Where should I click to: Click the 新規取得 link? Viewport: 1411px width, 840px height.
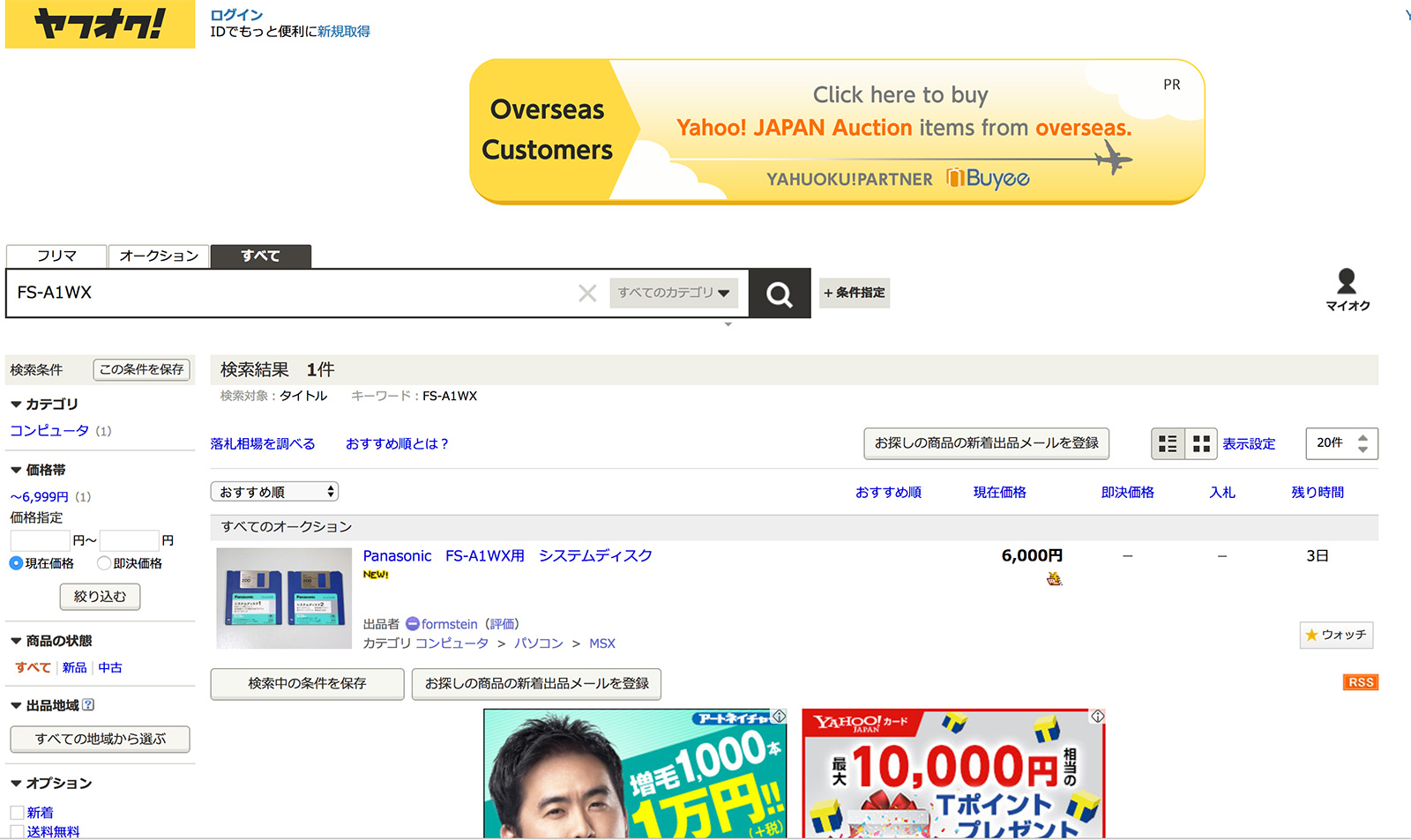coord(344,32)
